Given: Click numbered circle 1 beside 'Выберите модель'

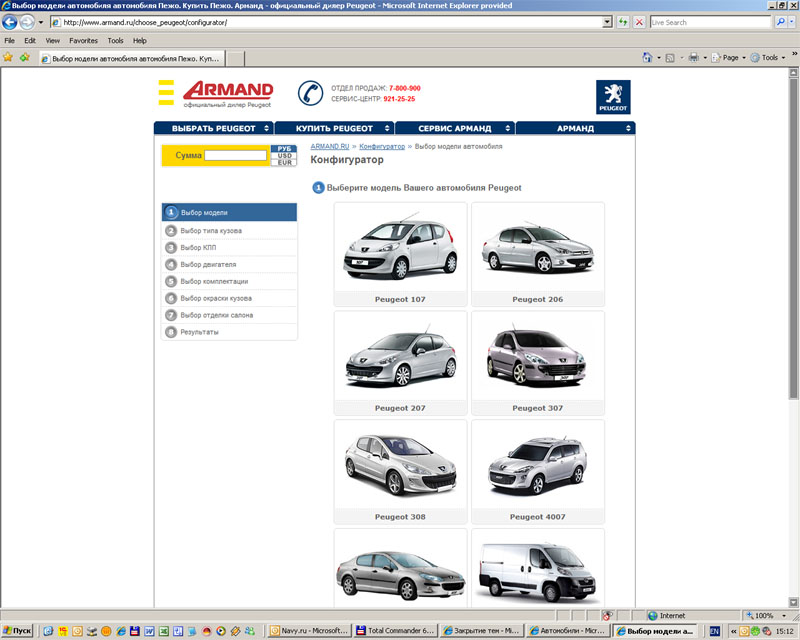Looking at the screenshot, I should 318,188.
